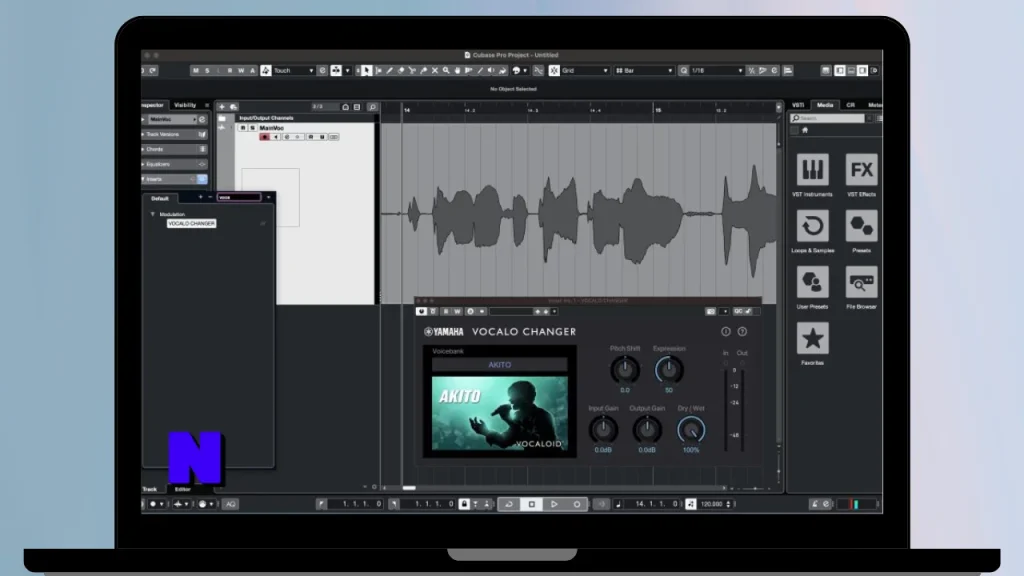Click the Add Track plus icon
This screenshot has height=576, width=1024.
click(x=222, y=106)
